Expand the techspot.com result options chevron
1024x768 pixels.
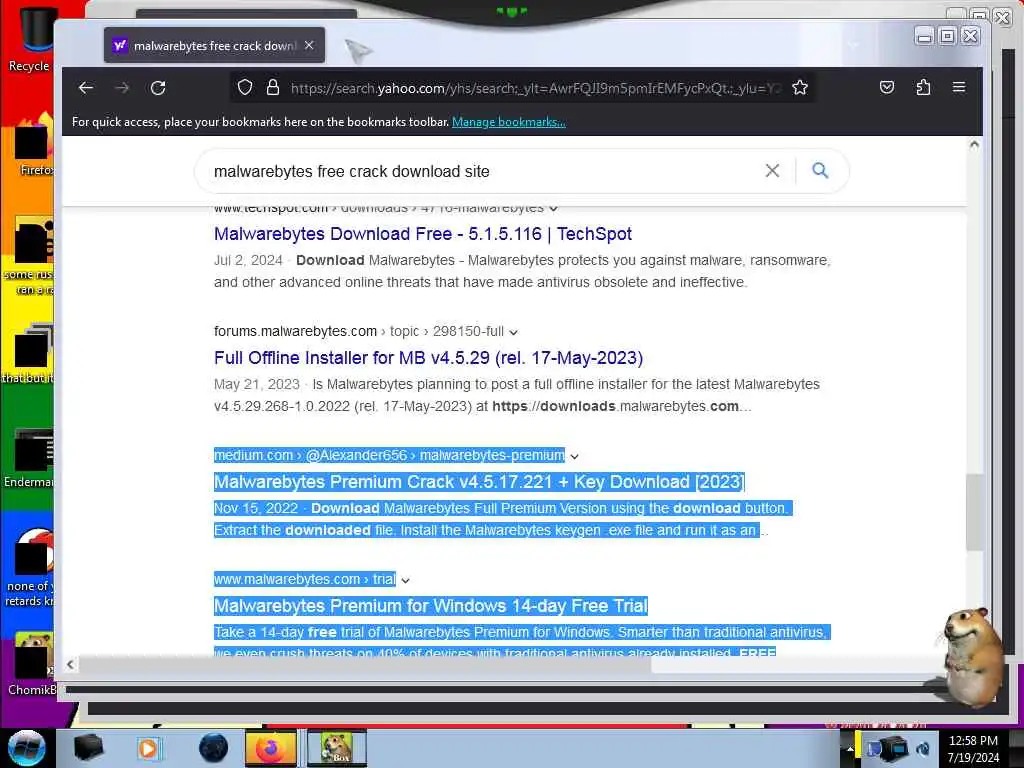(554, 209)
